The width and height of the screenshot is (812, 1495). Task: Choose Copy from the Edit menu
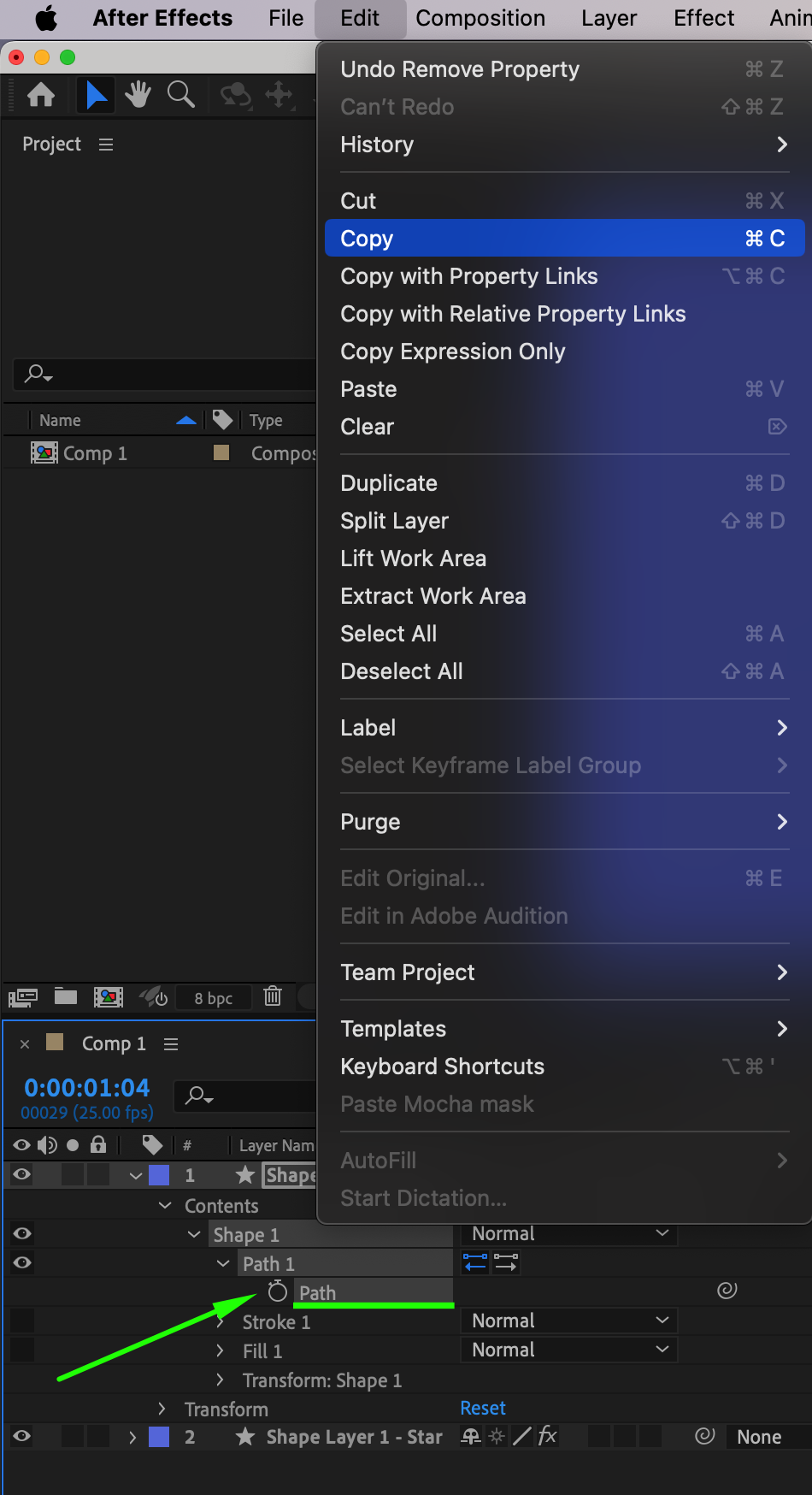pyautogui.click(x=564, y=239)
